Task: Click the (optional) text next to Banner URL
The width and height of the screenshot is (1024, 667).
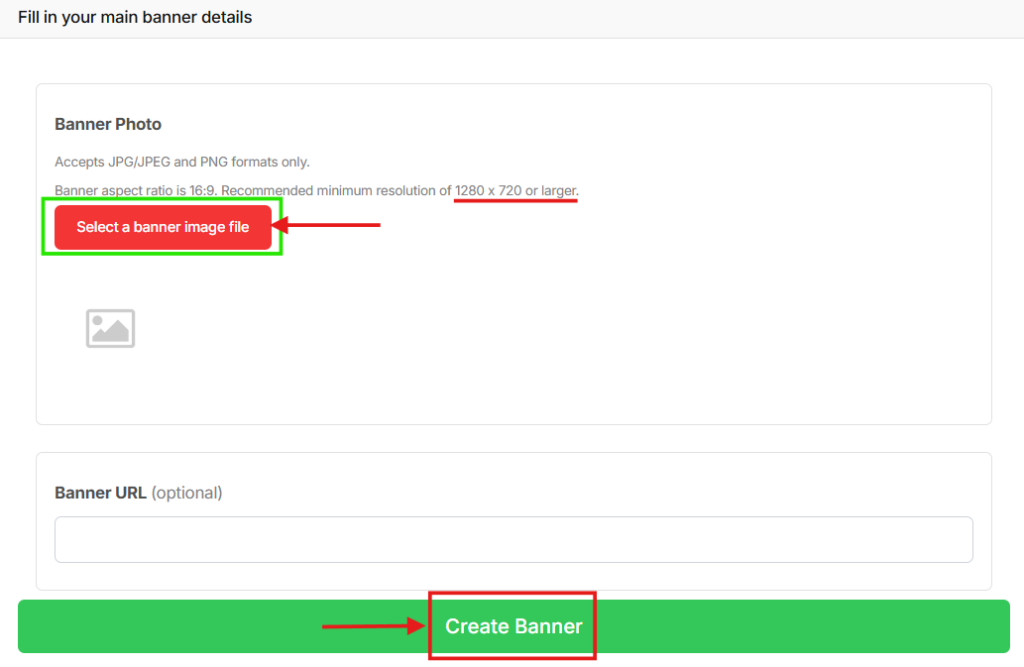Action: 187,493
